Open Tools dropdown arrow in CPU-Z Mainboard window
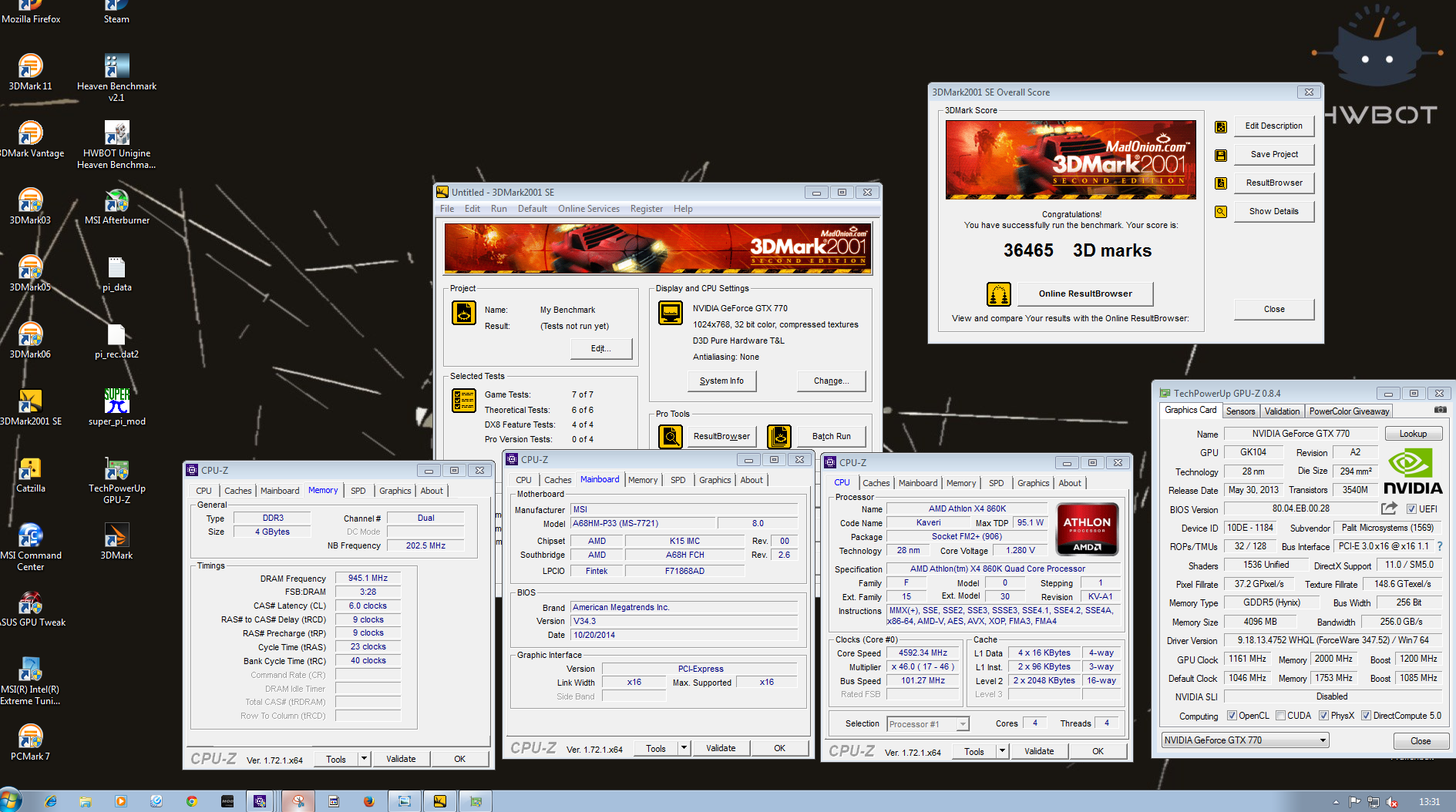Screen dimensions: 1456x812 [684, 748]
